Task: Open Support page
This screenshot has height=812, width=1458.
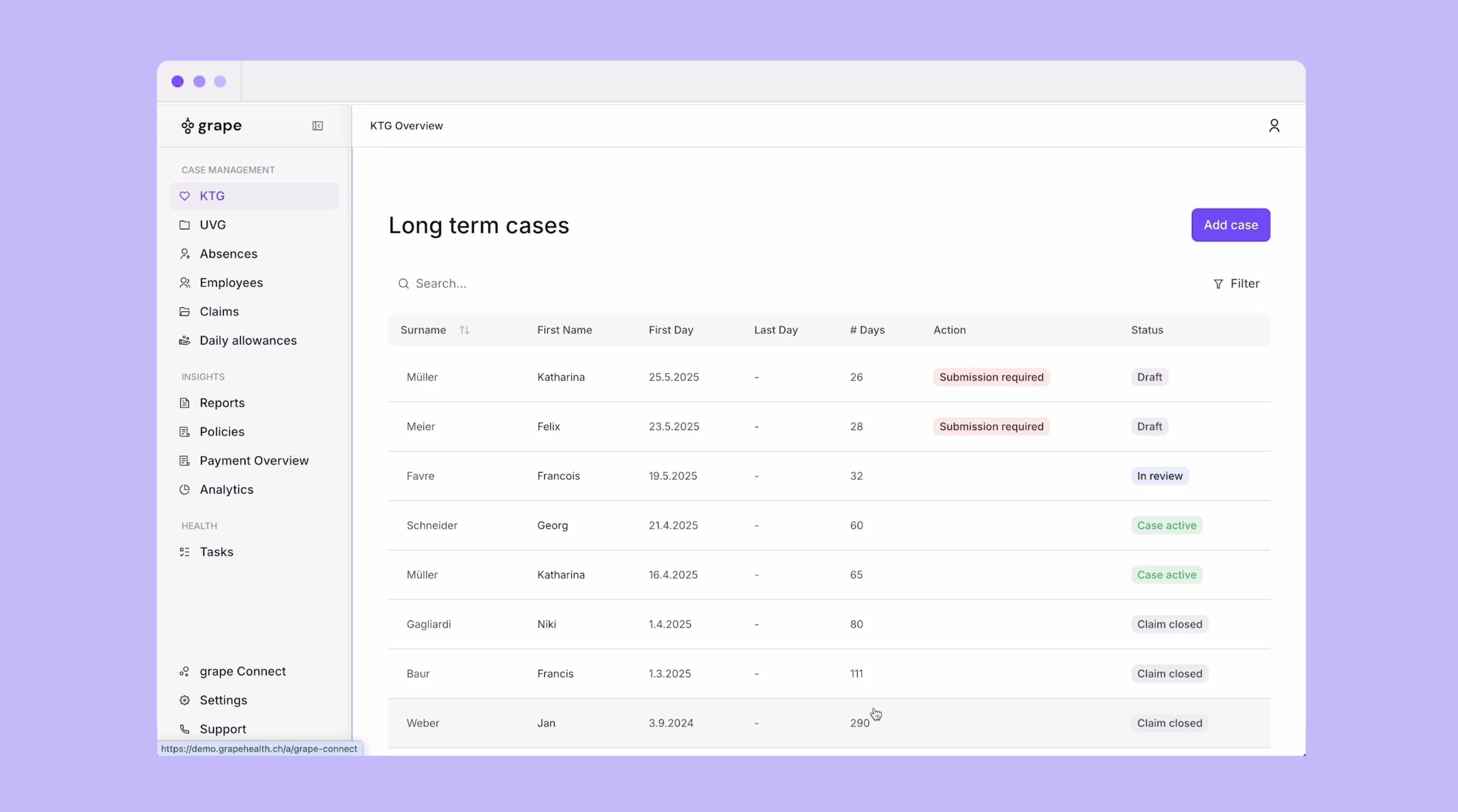Action: pyautogui.click(x=254, y=729)
